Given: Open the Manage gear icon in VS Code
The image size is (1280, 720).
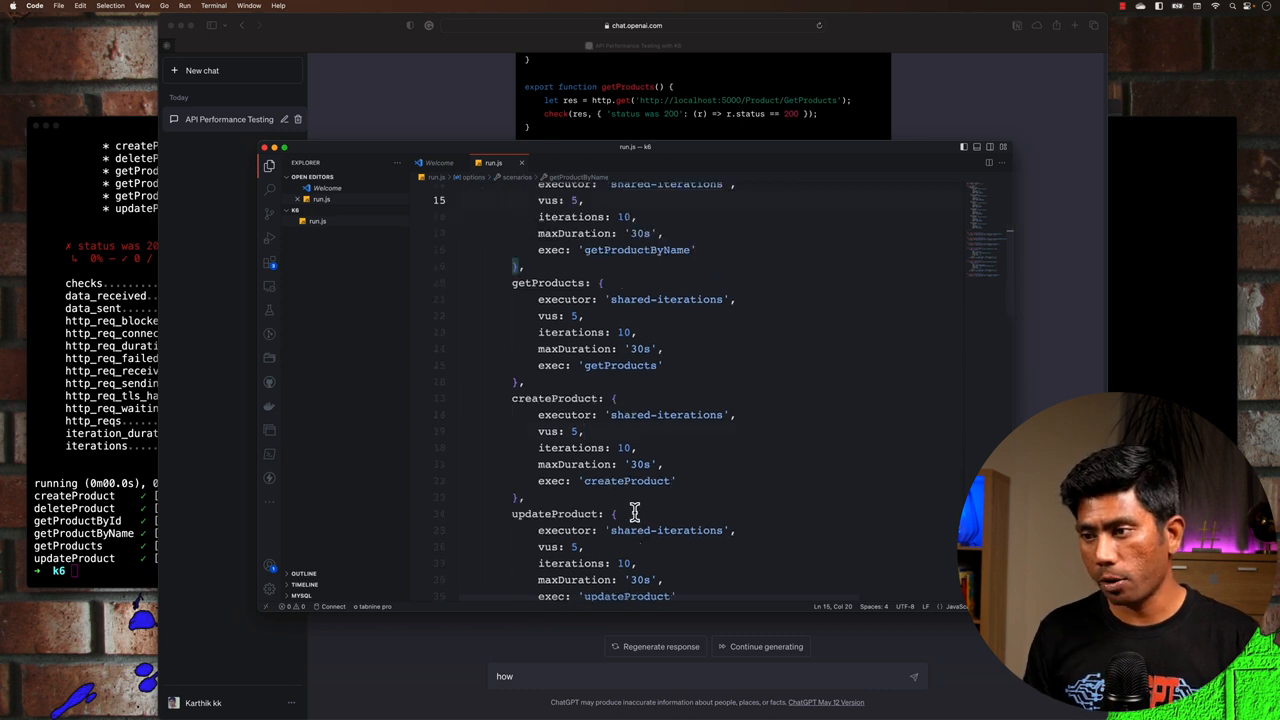Looking at the screenshot, I should [x=269, y=589].
